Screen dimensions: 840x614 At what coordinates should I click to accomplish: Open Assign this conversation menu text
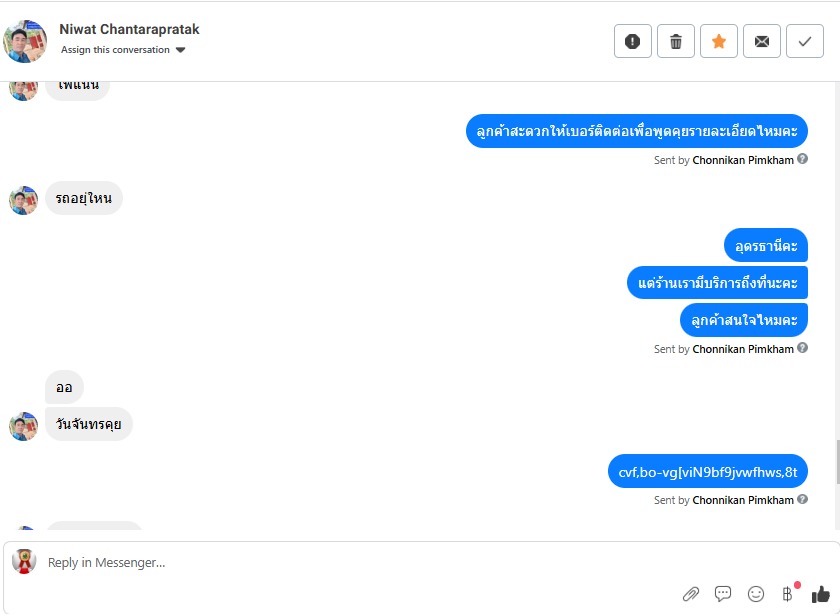tap(115, 50)
